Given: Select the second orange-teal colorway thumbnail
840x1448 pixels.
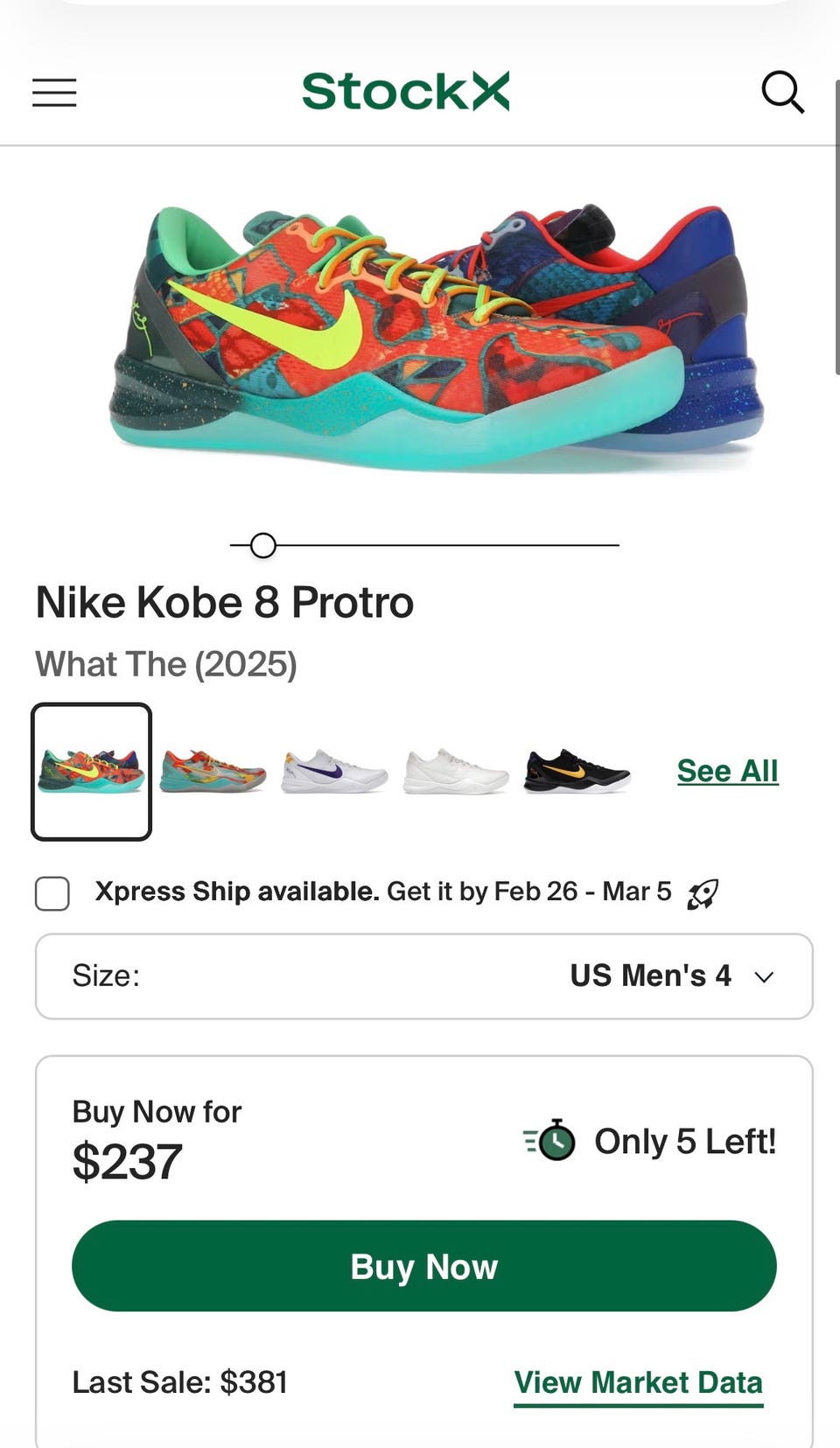Looking at the screenshot, I should coord(213,771).
